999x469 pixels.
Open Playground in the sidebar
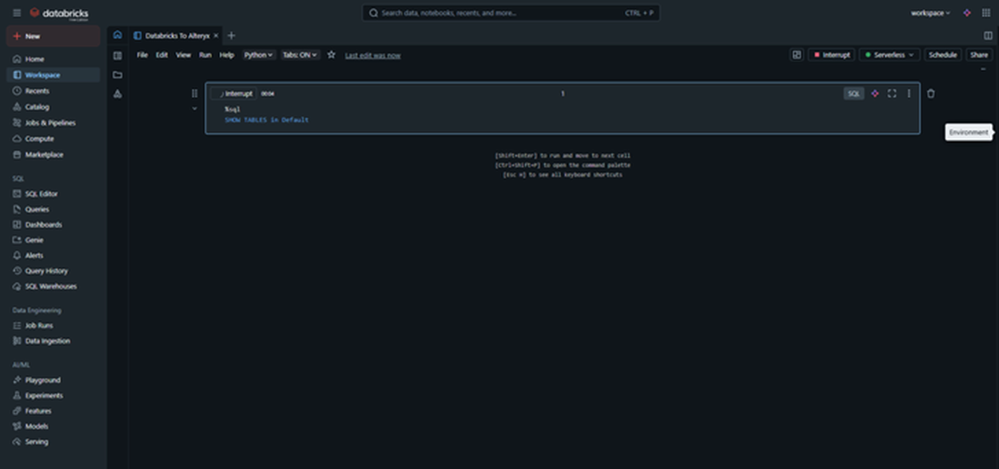[54, 380]
